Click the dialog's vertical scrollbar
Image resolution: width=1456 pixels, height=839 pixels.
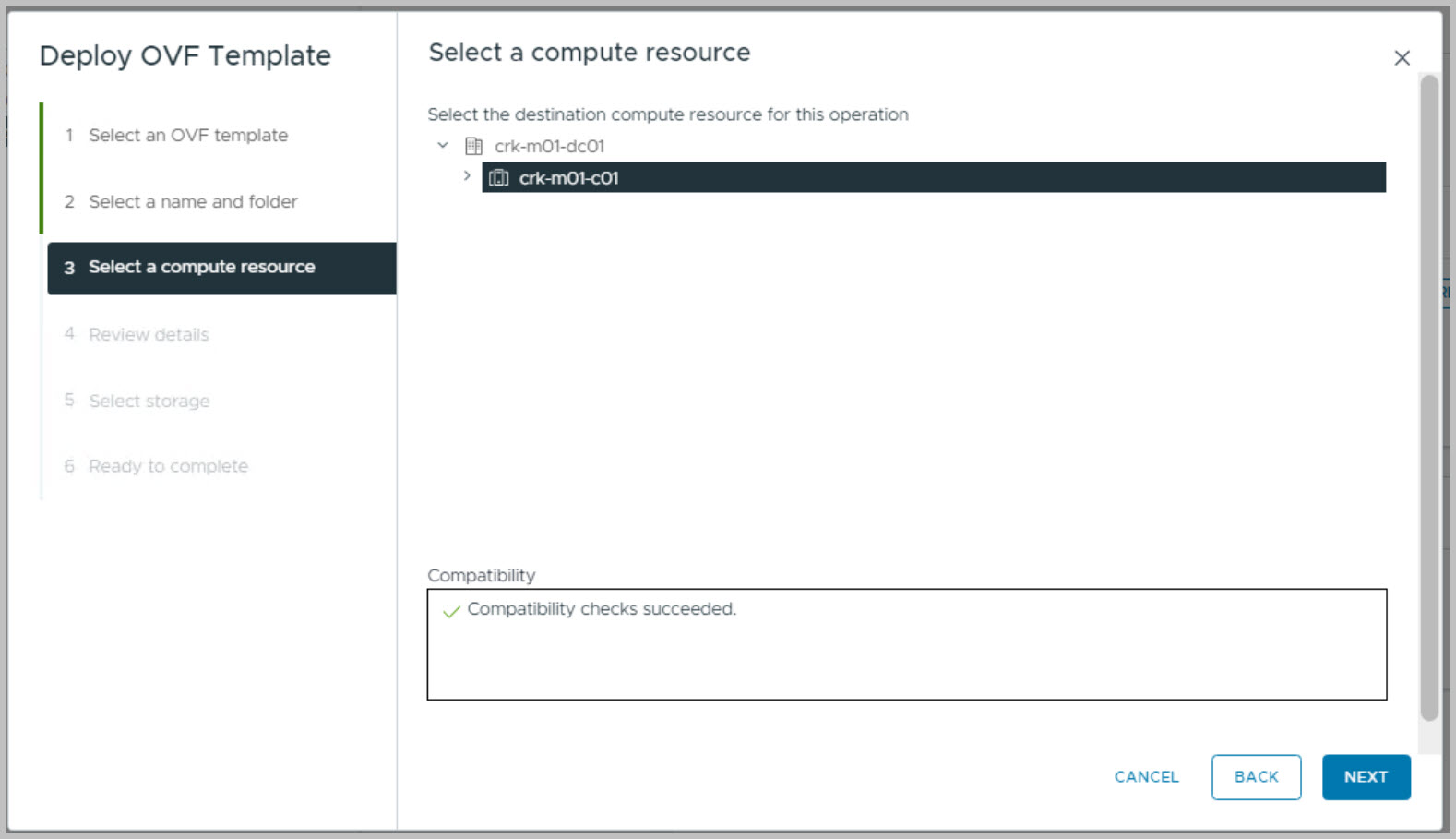coord(1428,397)
